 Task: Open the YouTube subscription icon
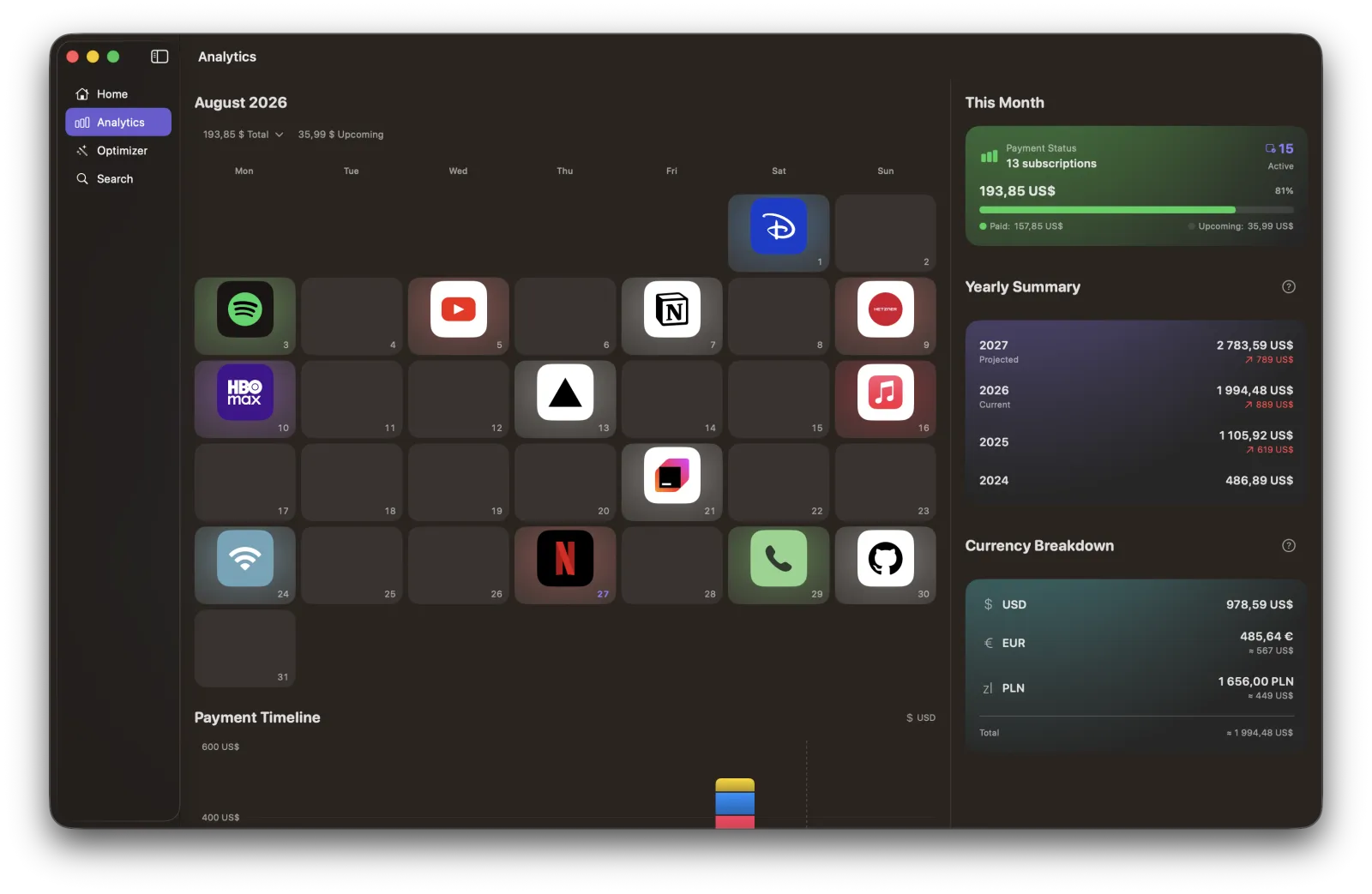point(459,309)
